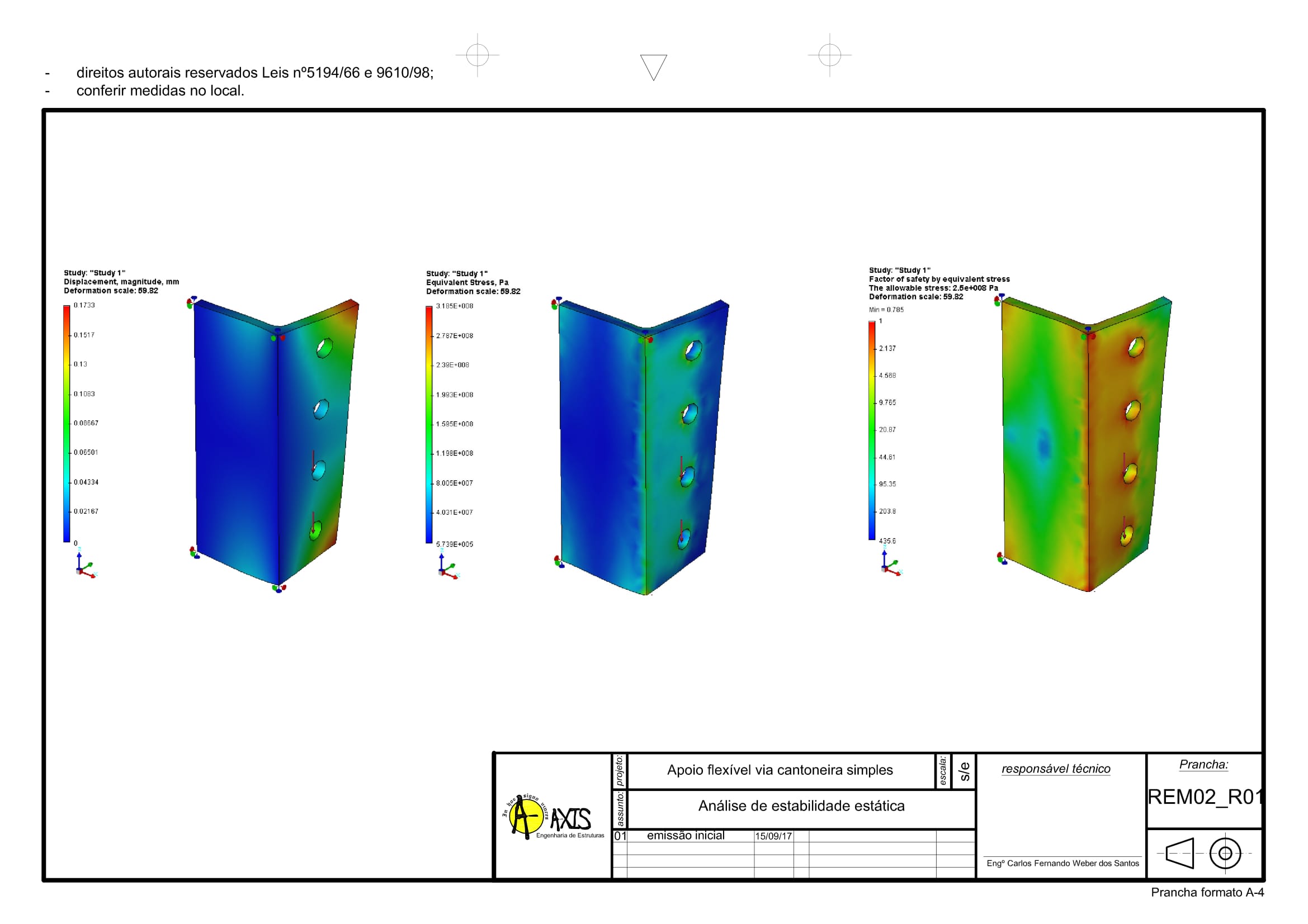Click the 's/e' scale cell
This screenshot has width=1308, height=924.
tap(964, 771)
